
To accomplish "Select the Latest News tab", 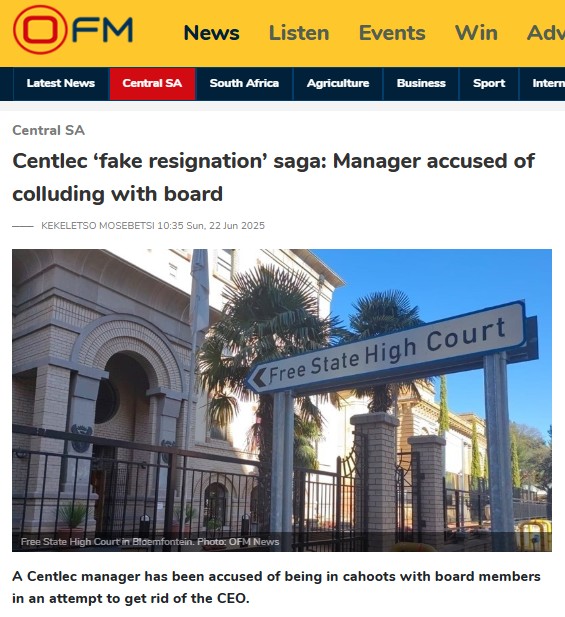I will pyautogui.click(x=61, y=83).
